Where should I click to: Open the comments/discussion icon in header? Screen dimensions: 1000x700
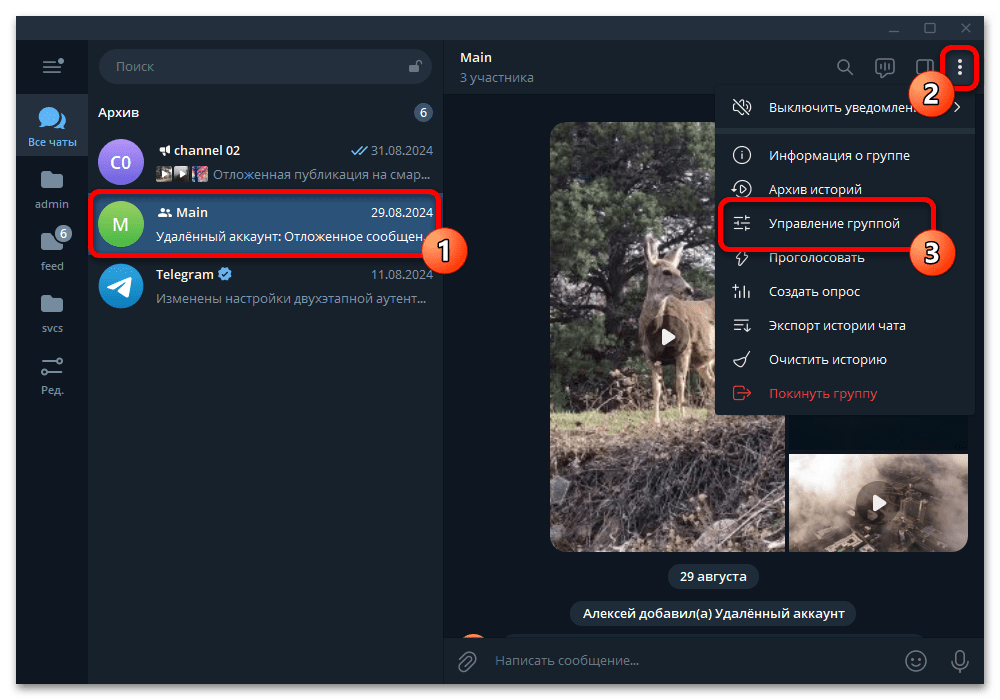pyautogui.click(x=885, y=67)
